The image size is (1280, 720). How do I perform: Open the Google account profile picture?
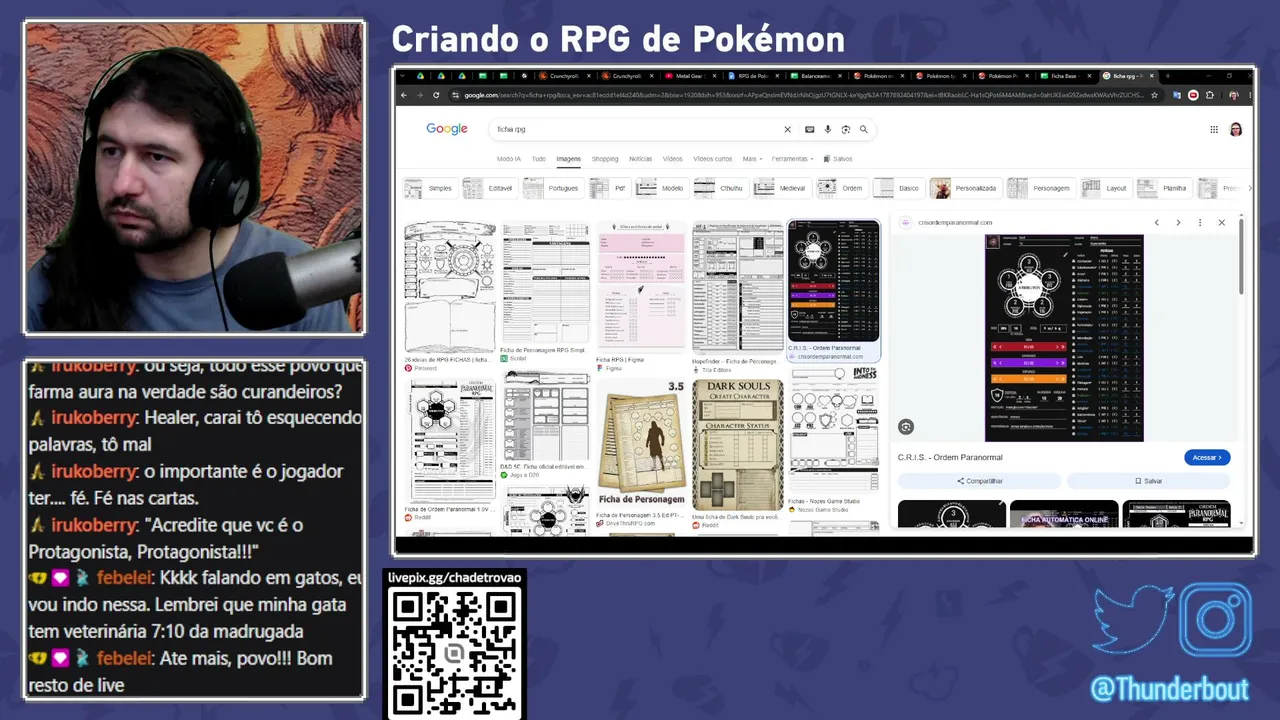point(1236,129)
